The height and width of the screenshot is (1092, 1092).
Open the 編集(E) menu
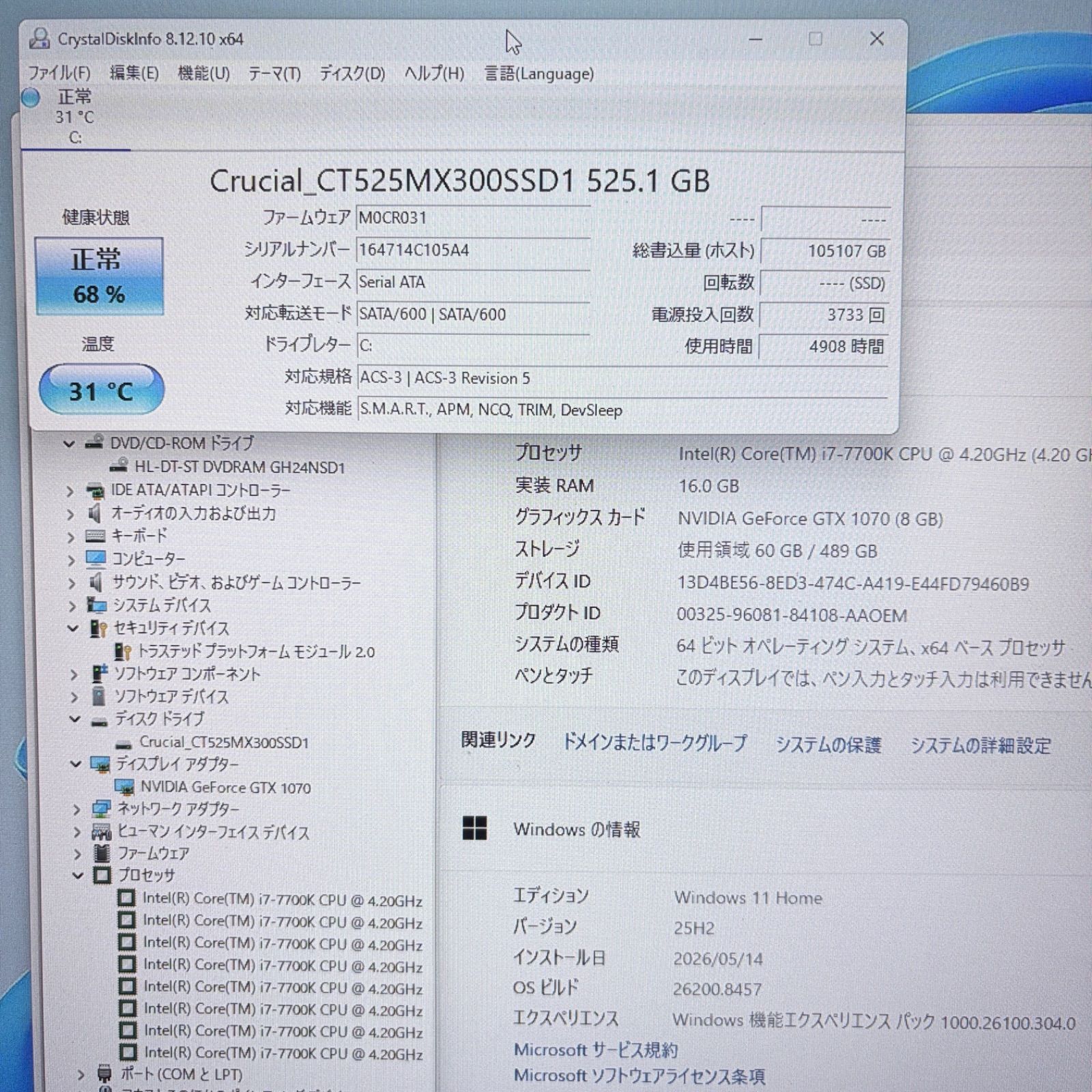tap(134, 72)
